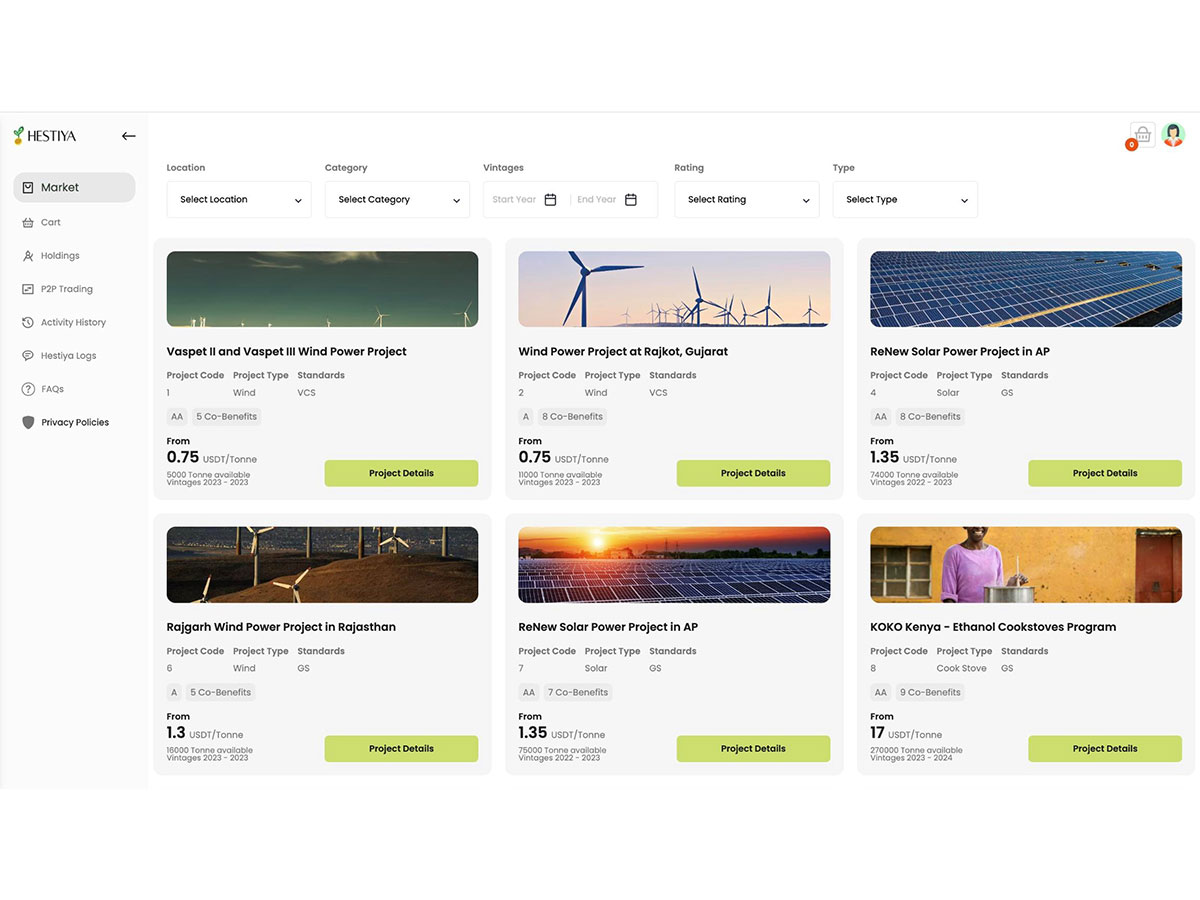Screen dimensions: 1200x900
Task: Click the Select Type filter field
Action: point(904,199)
